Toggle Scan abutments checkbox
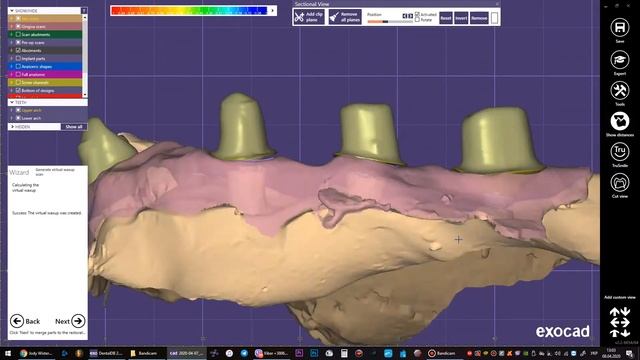640x360 pixels. [18, 34]
